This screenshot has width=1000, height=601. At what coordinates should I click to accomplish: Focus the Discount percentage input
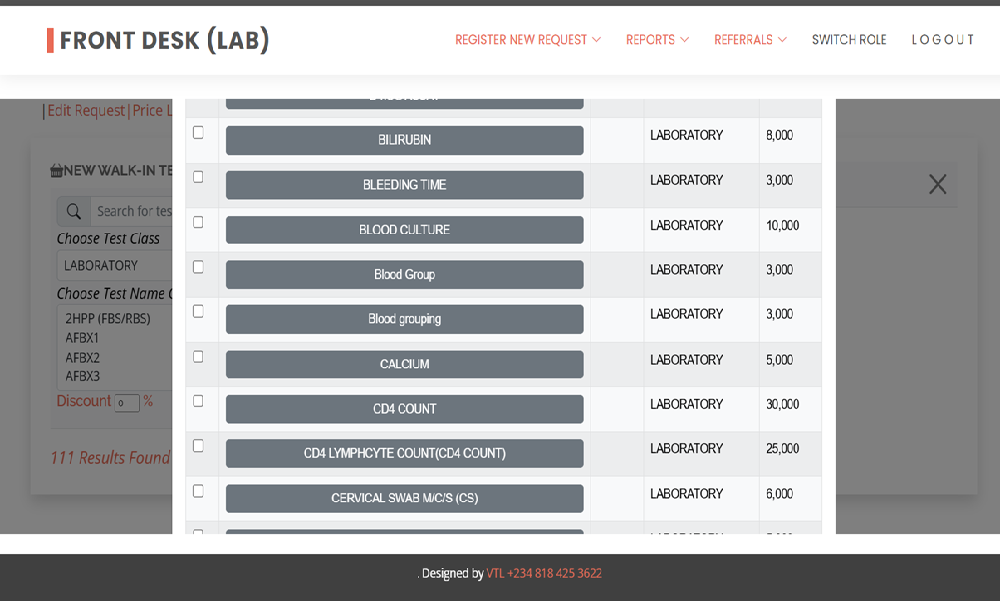pos(126,403)
